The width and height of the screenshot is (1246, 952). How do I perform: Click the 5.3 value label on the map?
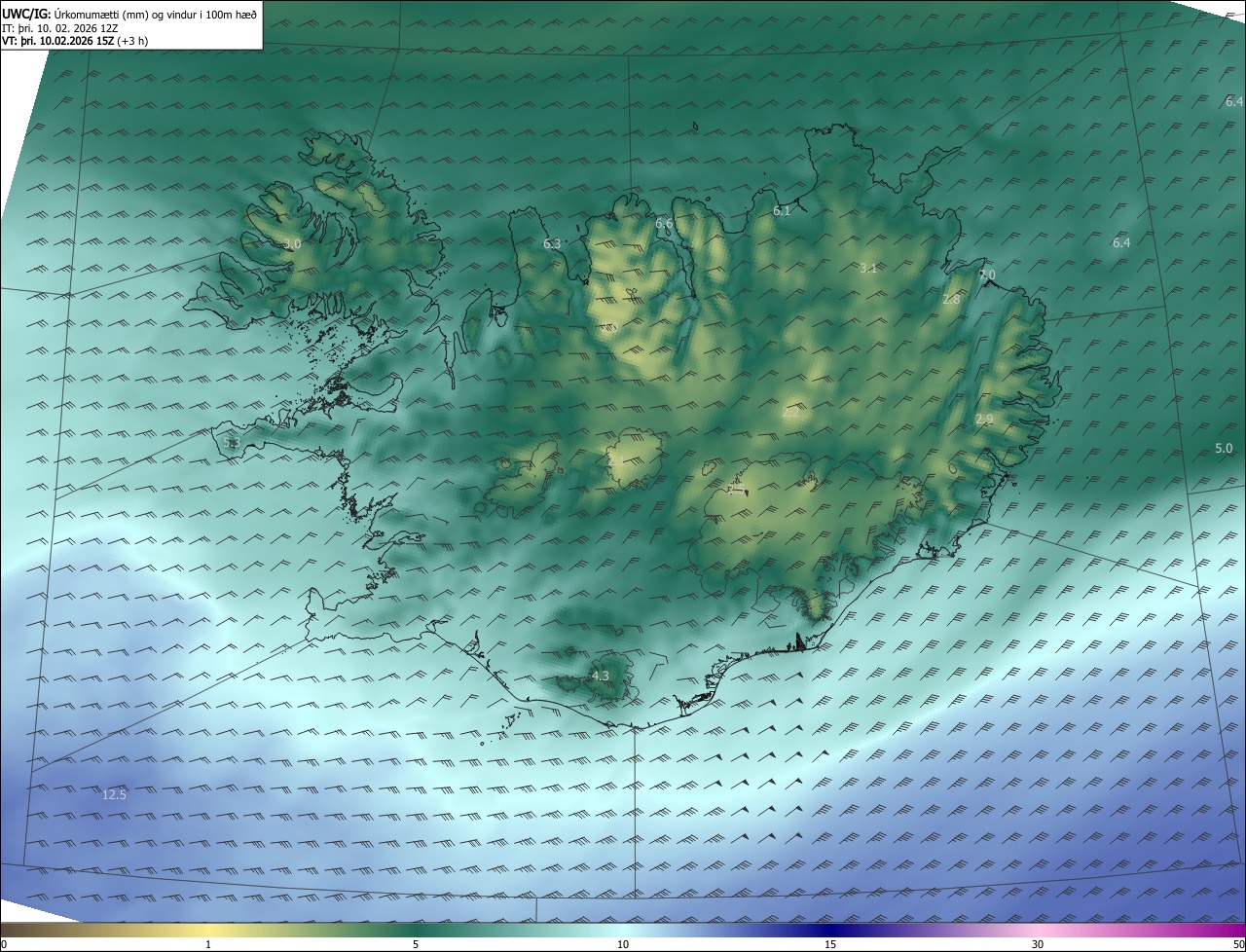[x=231, y=443]
